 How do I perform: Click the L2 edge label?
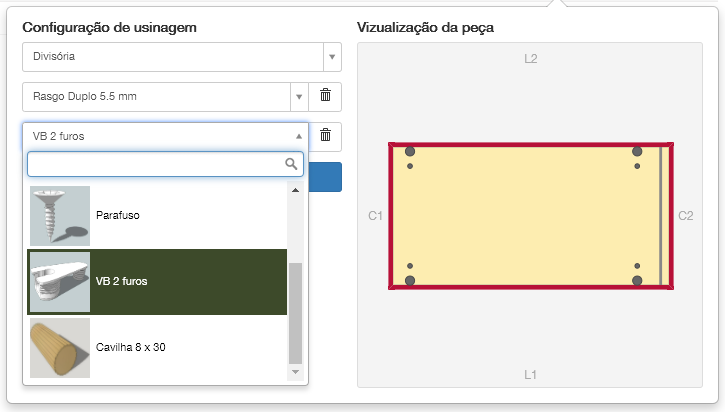pyautogui.click(x=531, y=59)
